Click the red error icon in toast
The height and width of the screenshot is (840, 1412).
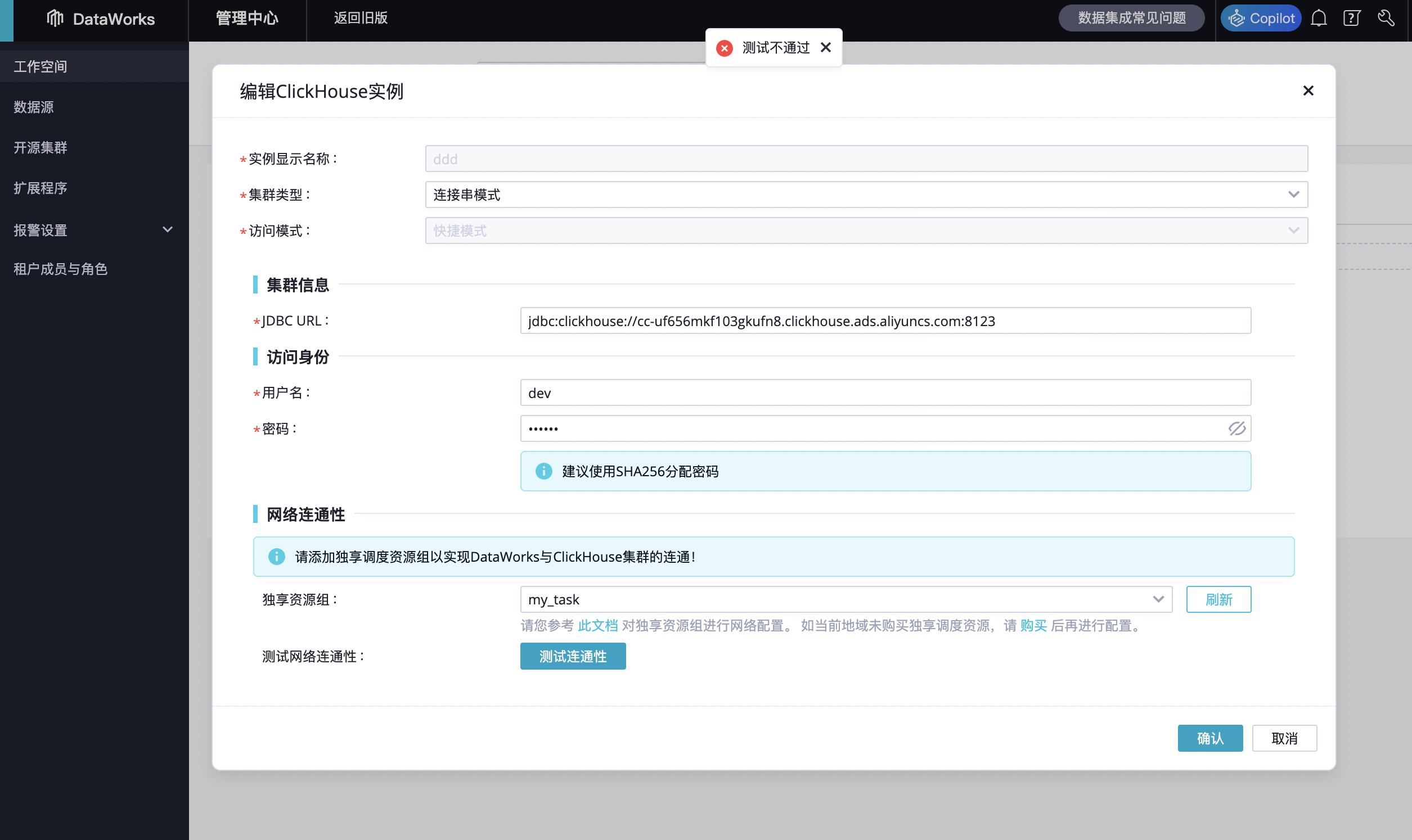[x=724, y=48]
